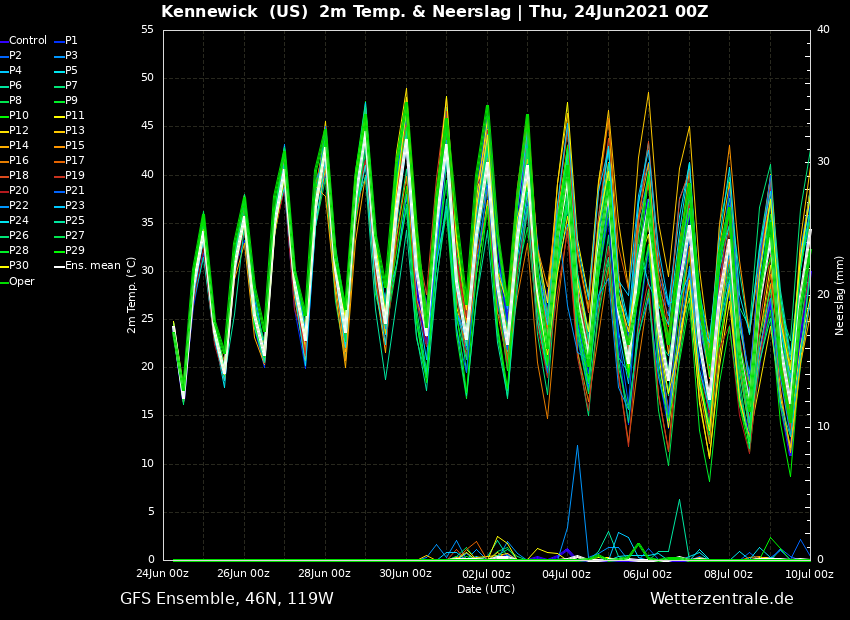This screenshot has width=850, height=620.
Task: Click the 'GFS Ensemble, 46N, 119W' footer text
Action: (227, 599)
